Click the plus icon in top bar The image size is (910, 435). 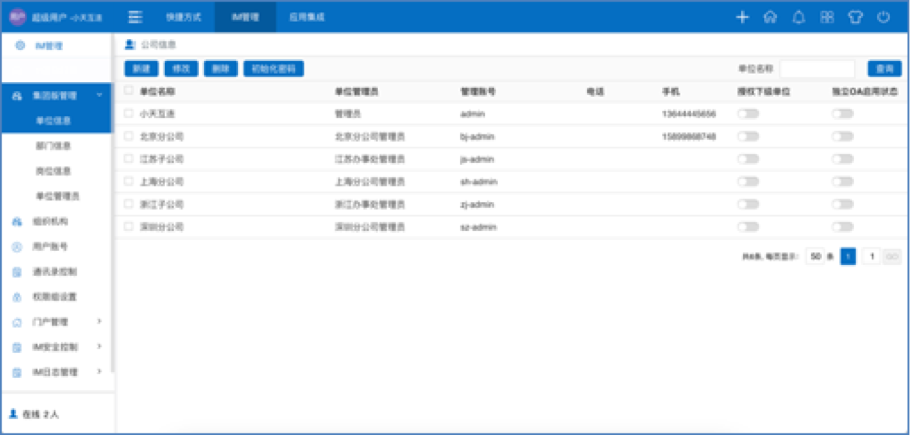point(742,17)
